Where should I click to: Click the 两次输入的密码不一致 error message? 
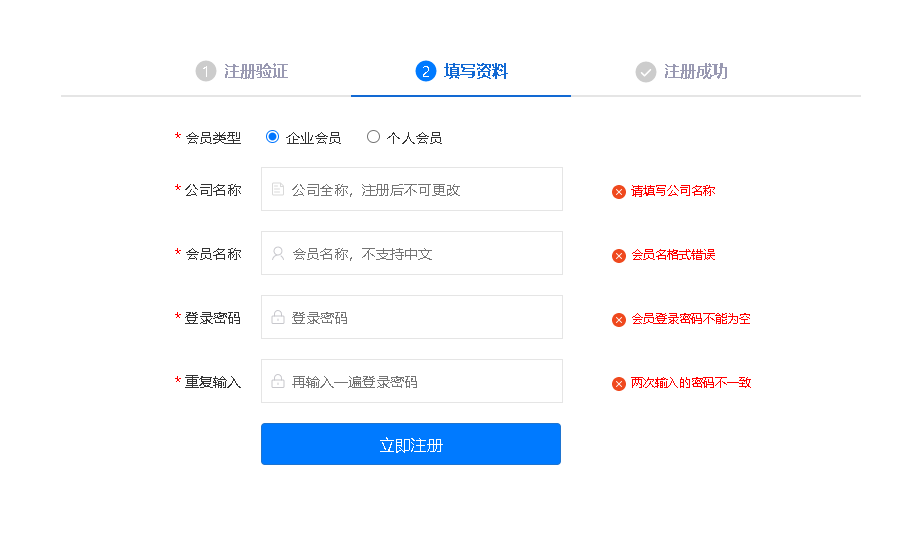[x=691, y=382]
